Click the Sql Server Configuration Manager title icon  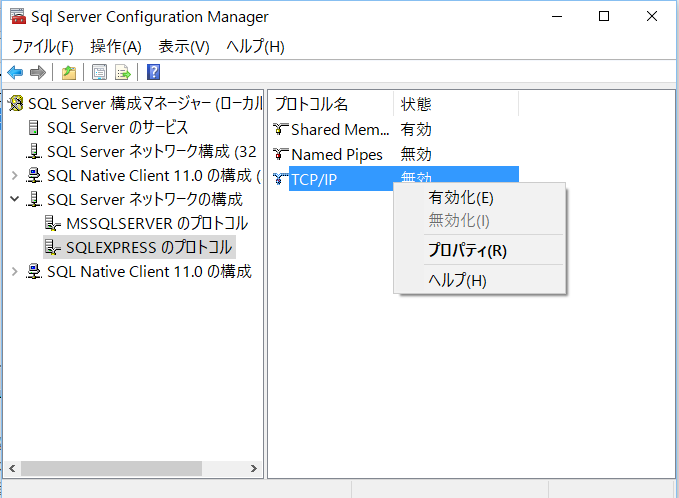[18, 16]
